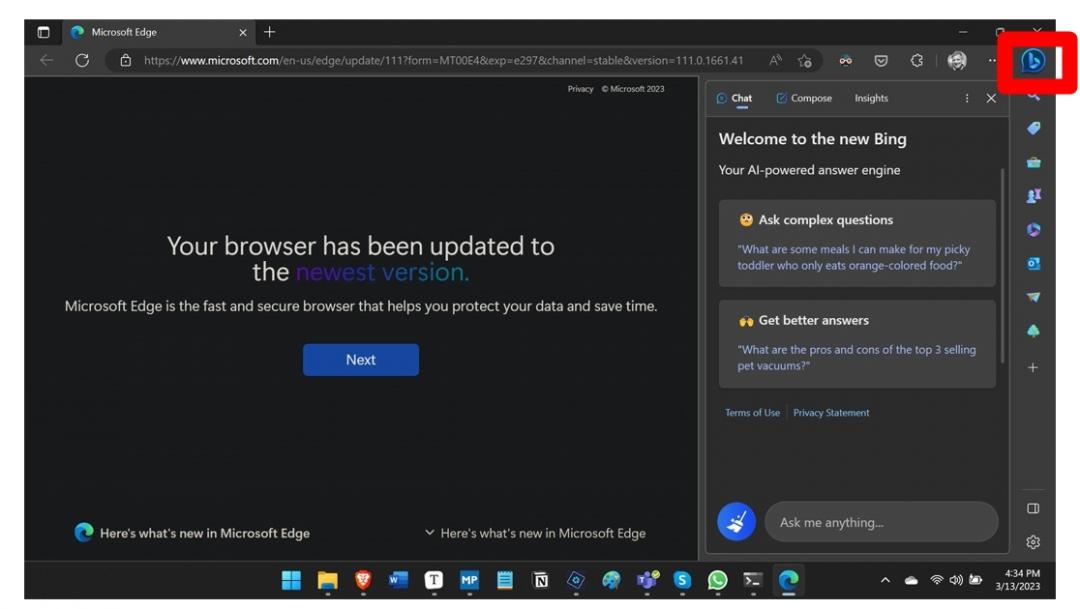Toggle sidebar layout panel icon
The height and width of the screenshot is (609, 1080).
[x=1033, y=508]
